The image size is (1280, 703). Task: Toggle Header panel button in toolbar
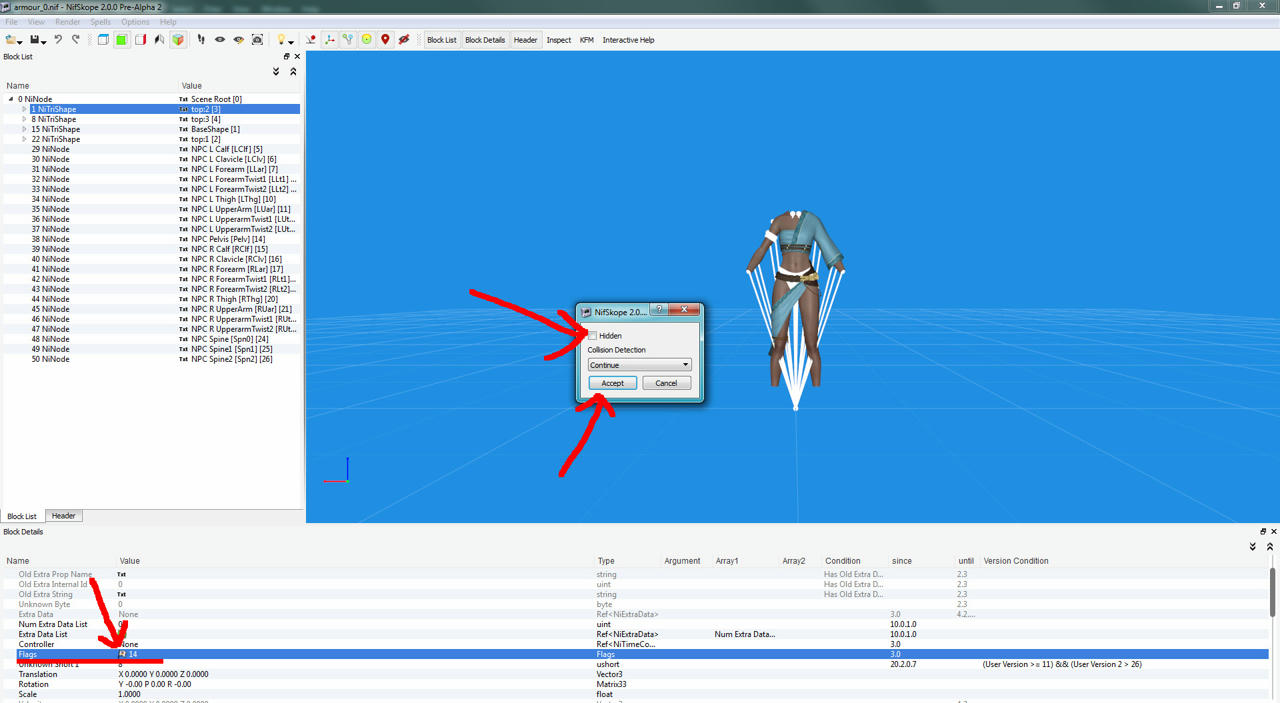[526, 40]
